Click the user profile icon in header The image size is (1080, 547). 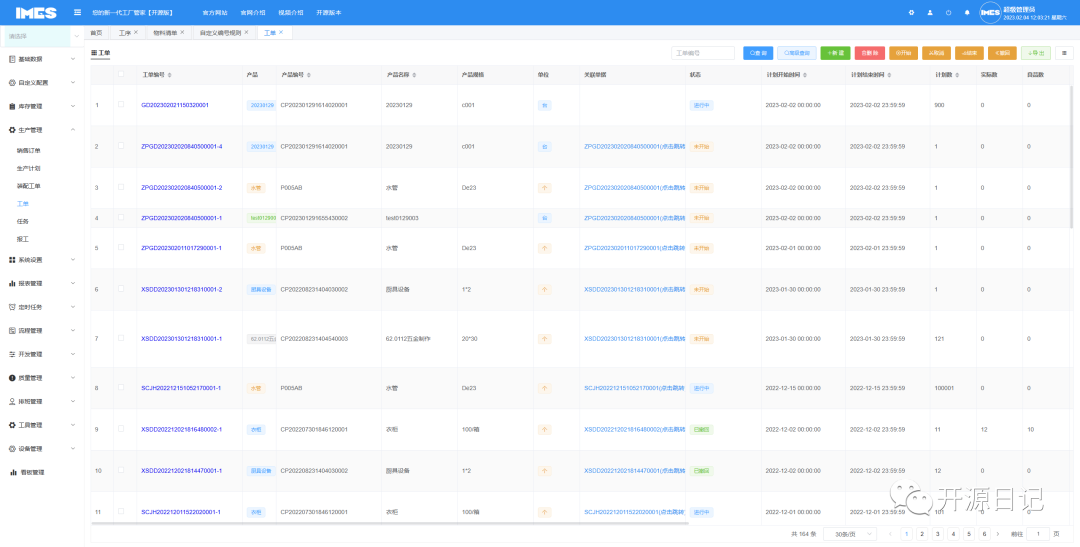point(930,12)
